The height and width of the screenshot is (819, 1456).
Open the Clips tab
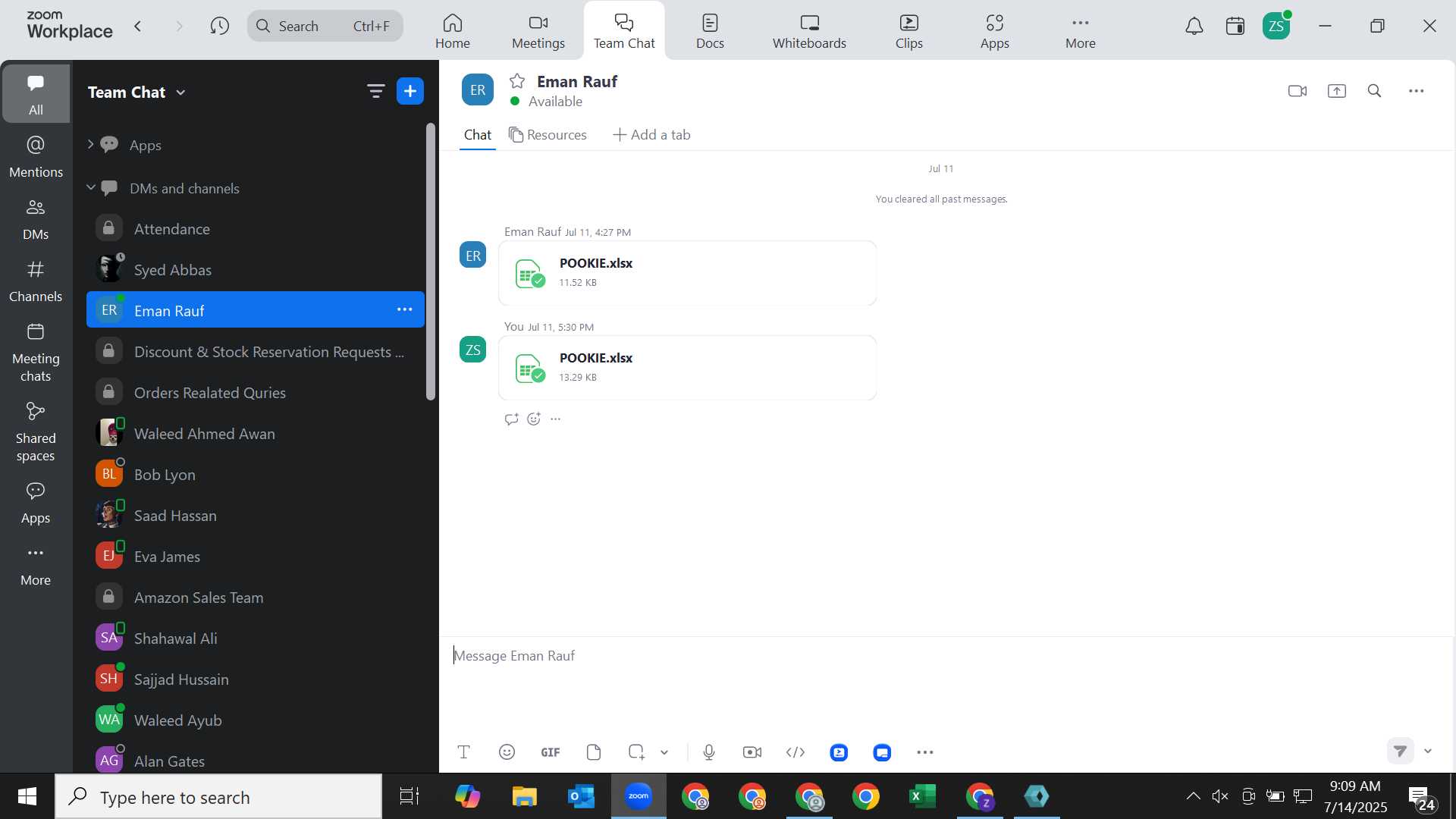[x=909, y=31]
